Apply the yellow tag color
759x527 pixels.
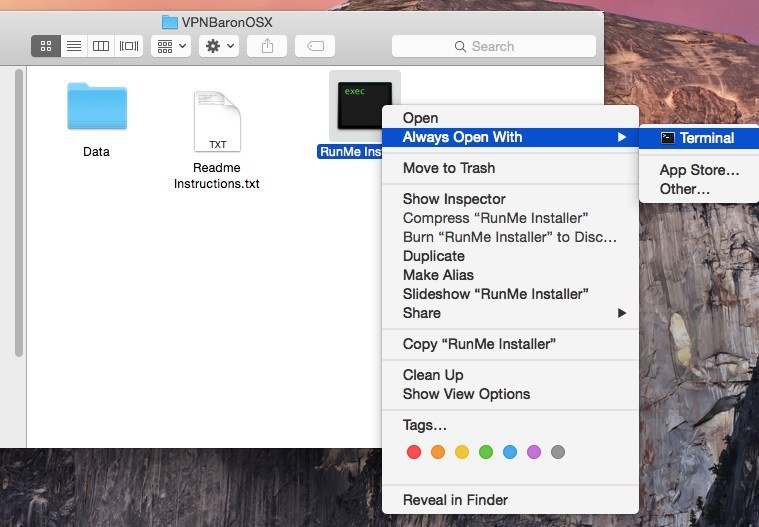pos(462,452)
